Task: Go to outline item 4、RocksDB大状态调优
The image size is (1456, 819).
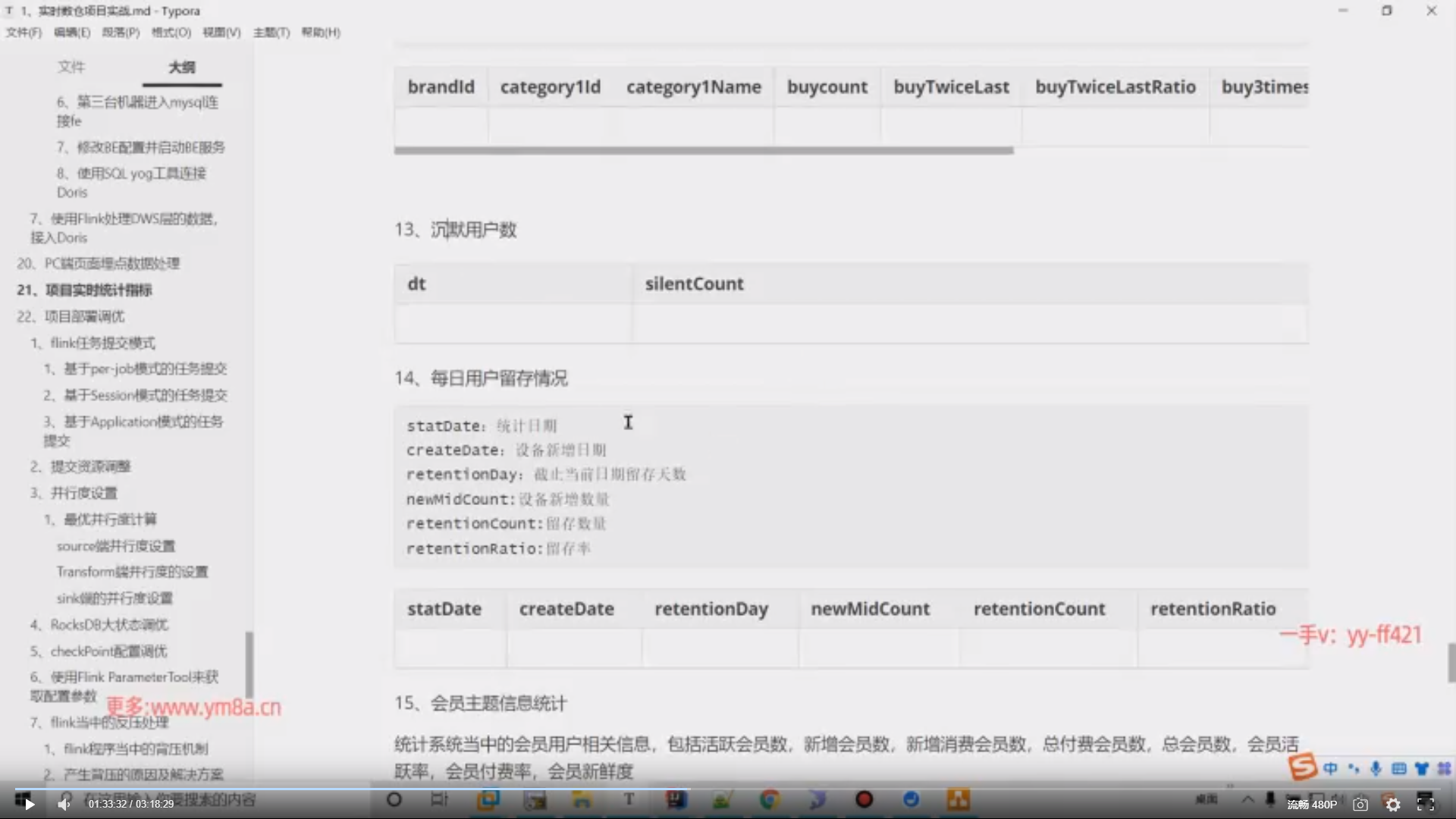Action: pyautogui.click(x=99, y=625)
